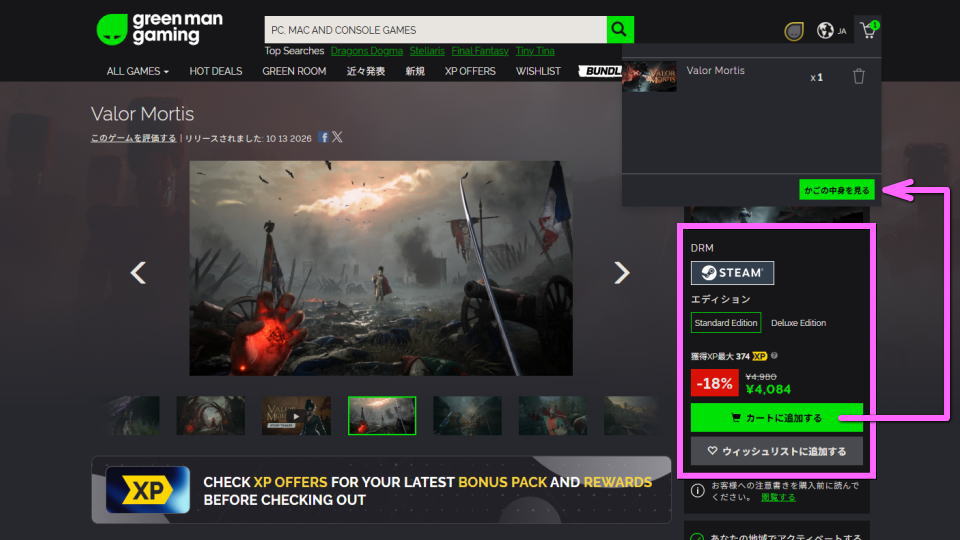
Task: Follow the Dragons Dogma top search link
Action: [x=367, y=51]
